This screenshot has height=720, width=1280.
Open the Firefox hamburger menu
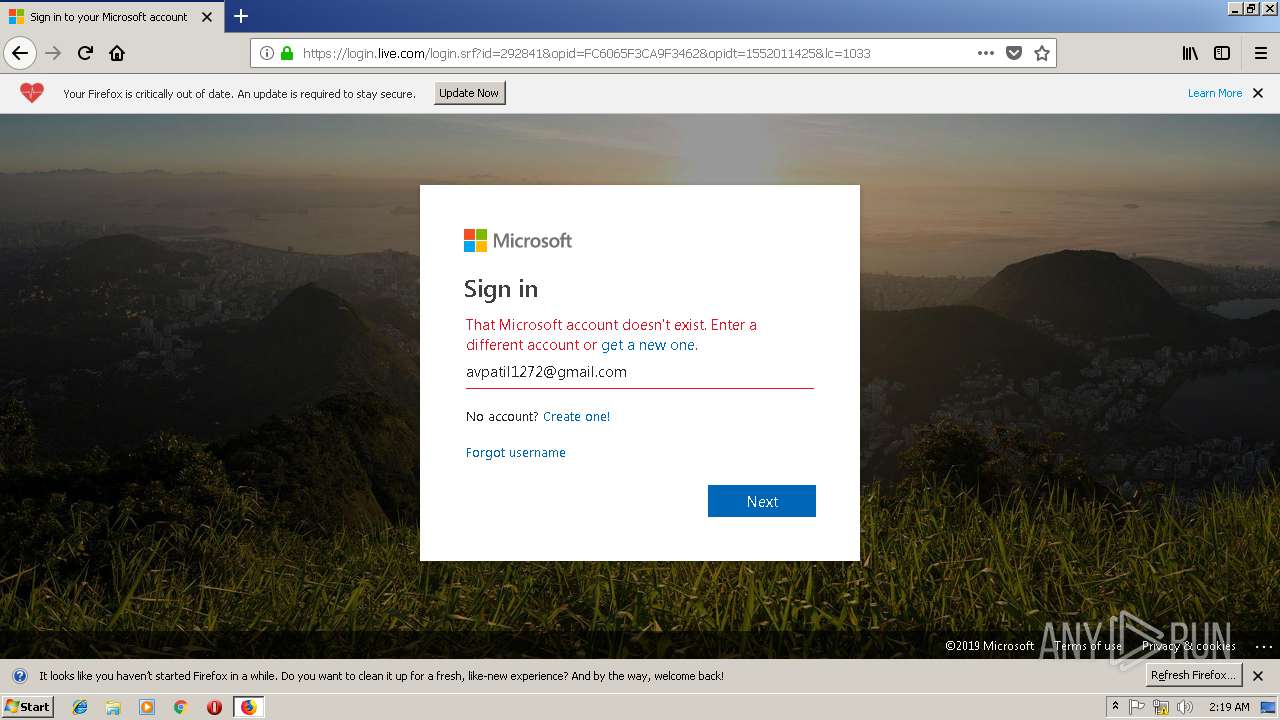(x=1260, y=53)
